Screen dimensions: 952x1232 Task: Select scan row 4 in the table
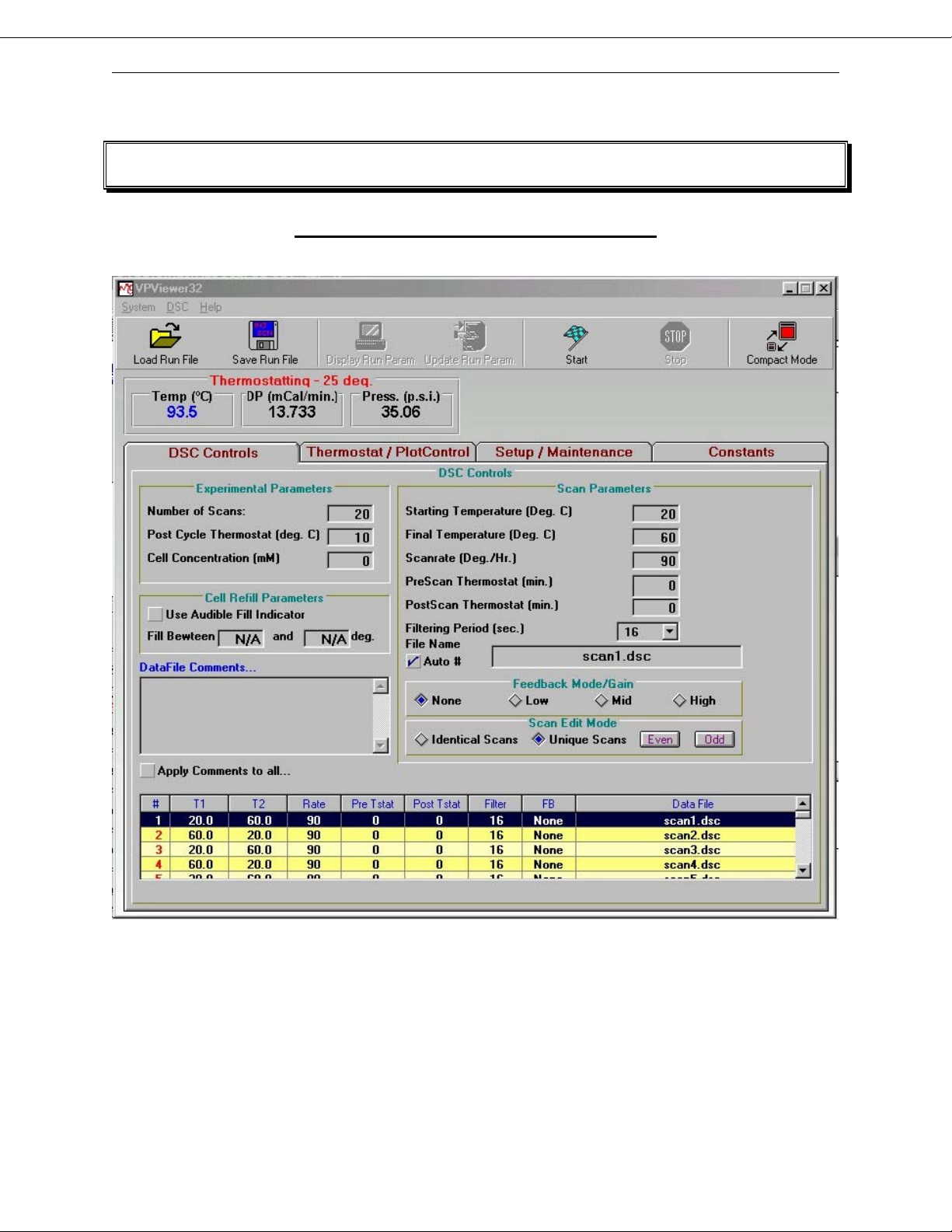pos(468,864)
